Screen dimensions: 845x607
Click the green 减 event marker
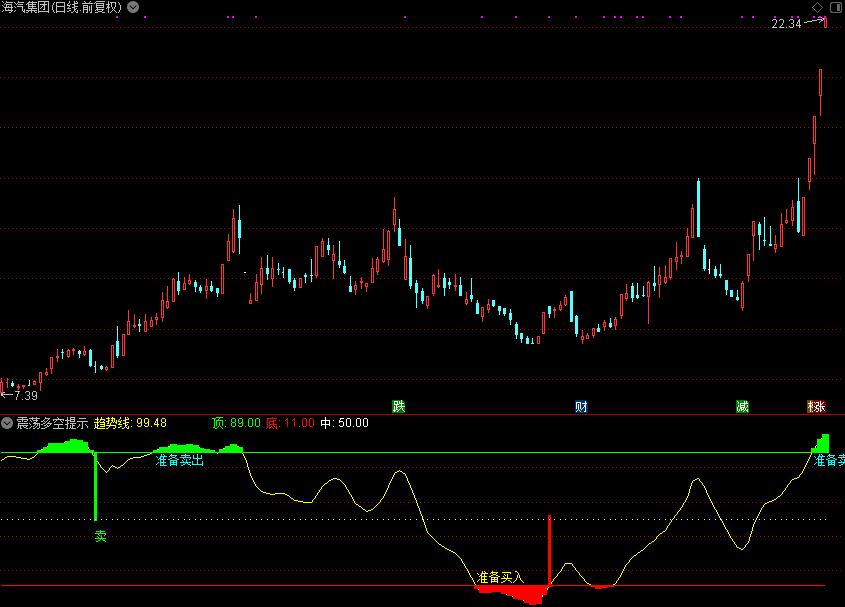pos(742,406)
